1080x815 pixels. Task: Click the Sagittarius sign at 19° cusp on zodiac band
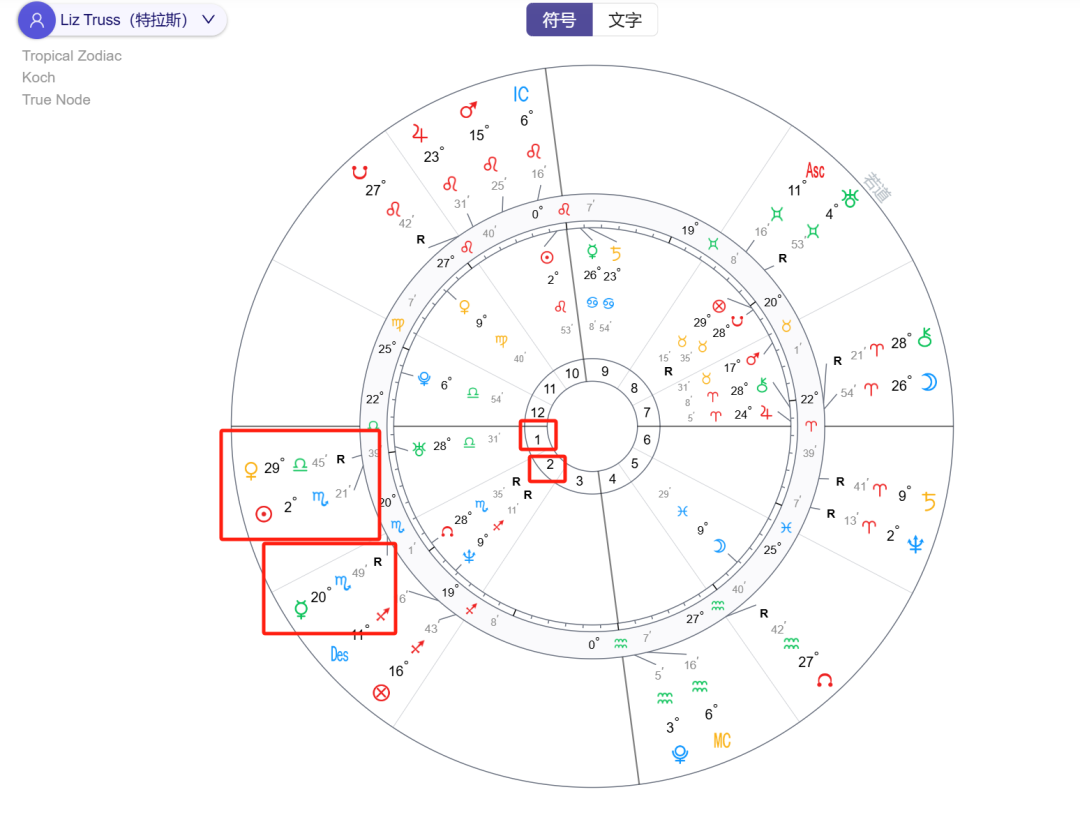click(x=471, y=609)
